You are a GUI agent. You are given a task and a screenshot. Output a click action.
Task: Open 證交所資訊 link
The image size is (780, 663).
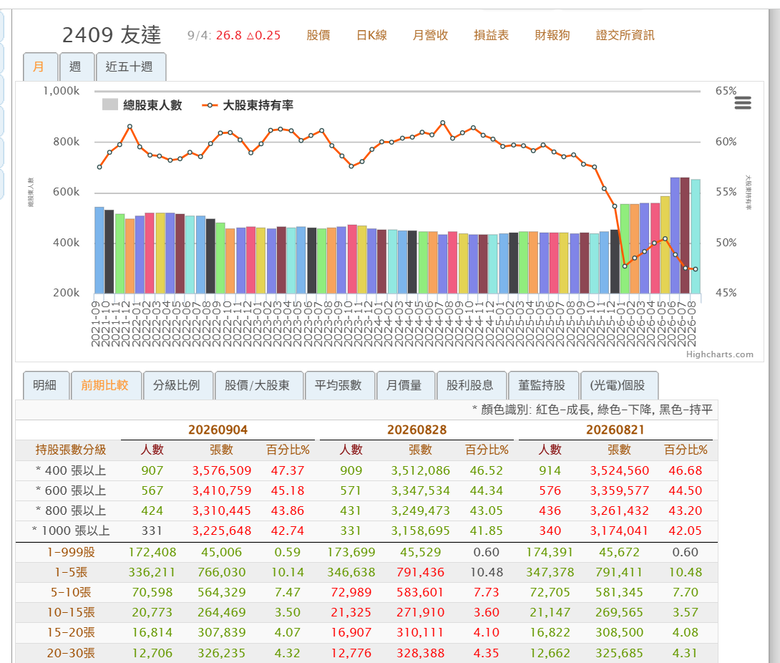click(x=625, y=35)
